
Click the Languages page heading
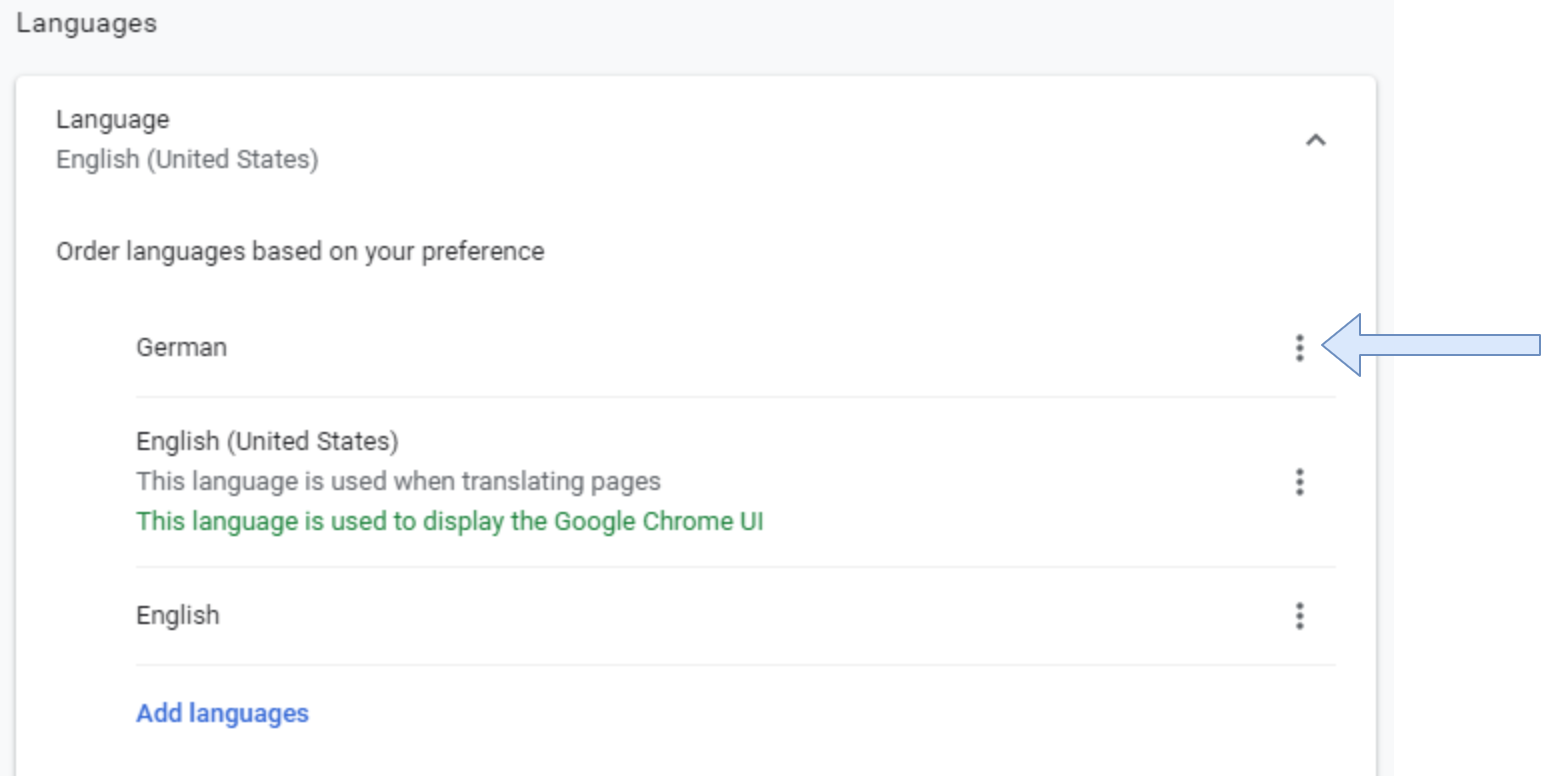click(x=86, y=23)
